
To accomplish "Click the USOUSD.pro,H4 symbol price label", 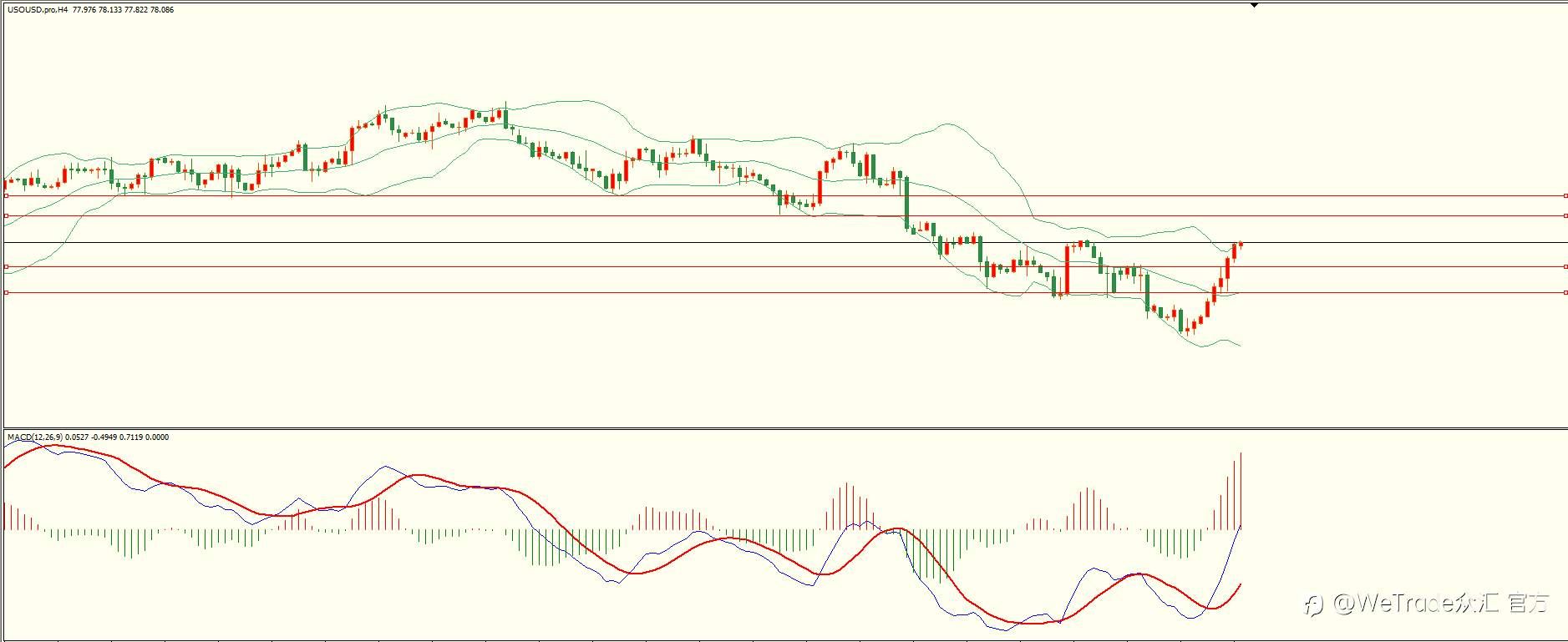I will tap(90, 10).
